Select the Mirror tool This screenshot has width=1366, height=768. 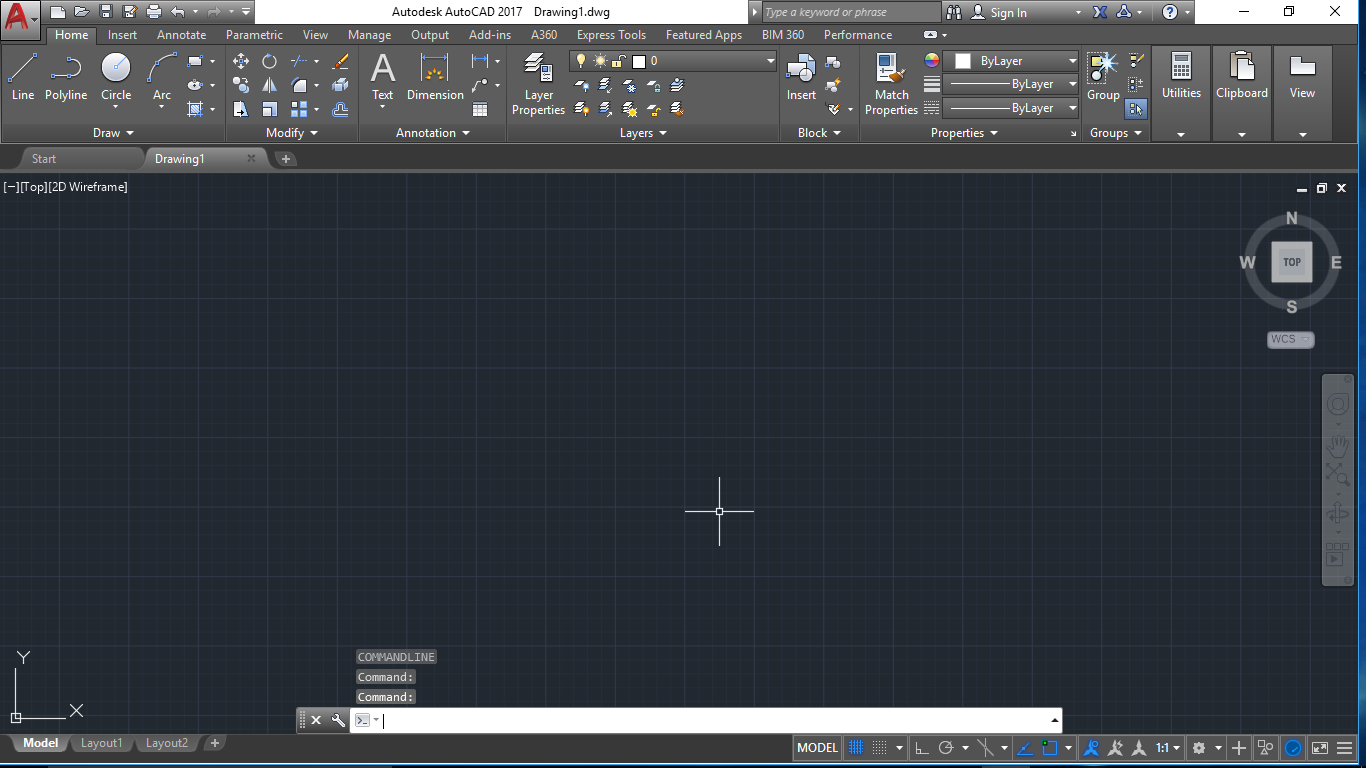270,84
